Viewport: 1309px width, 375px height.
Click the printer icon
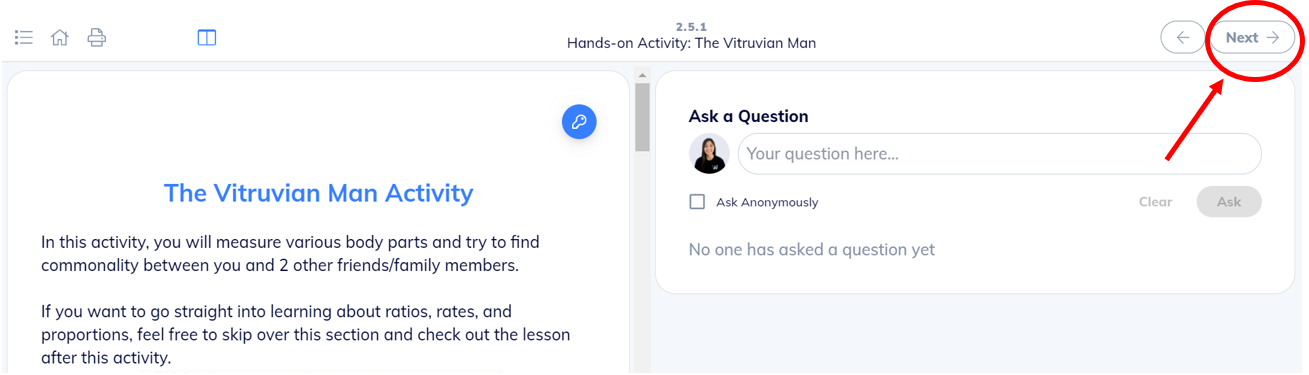(x=96, y=38)
